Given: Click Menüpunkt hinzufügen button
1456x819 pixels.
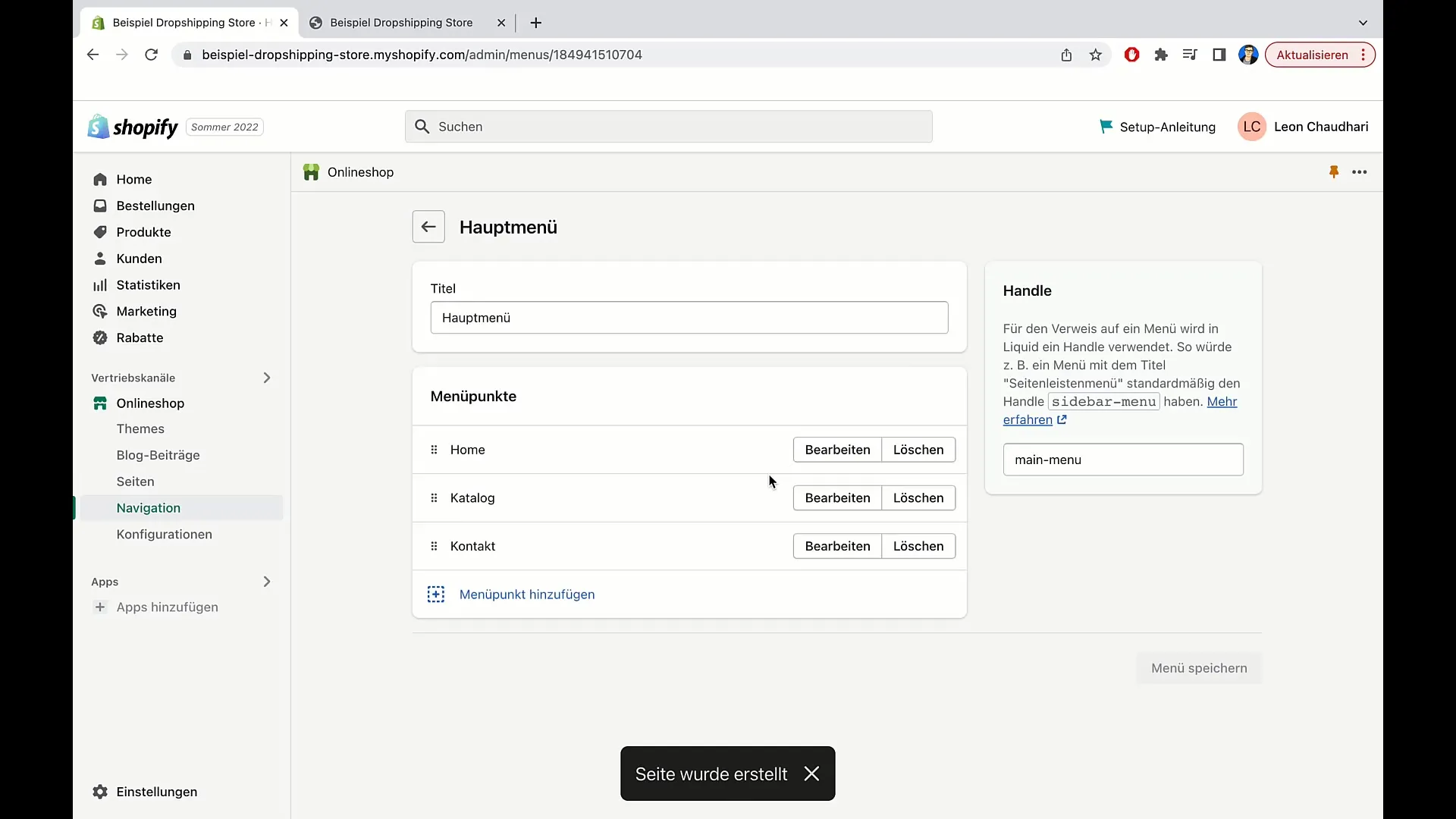Looking at the screenshot, I should pyautogui.click(x=527, y=594).
